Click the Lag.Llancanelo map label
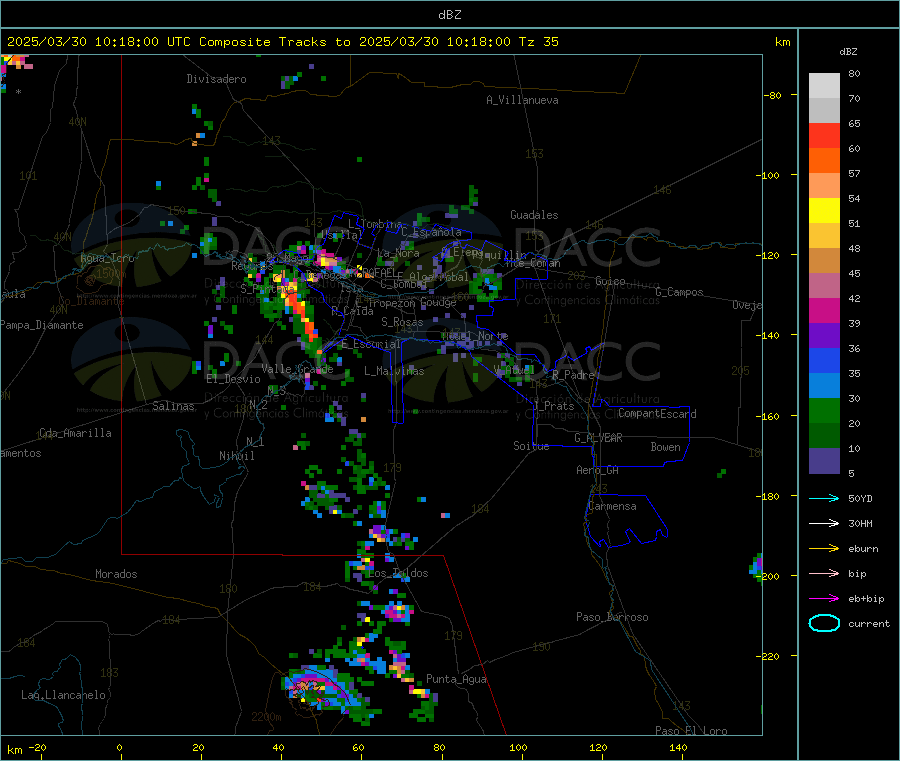This screenshot has width=900, height=761. [x=64, y=695]
